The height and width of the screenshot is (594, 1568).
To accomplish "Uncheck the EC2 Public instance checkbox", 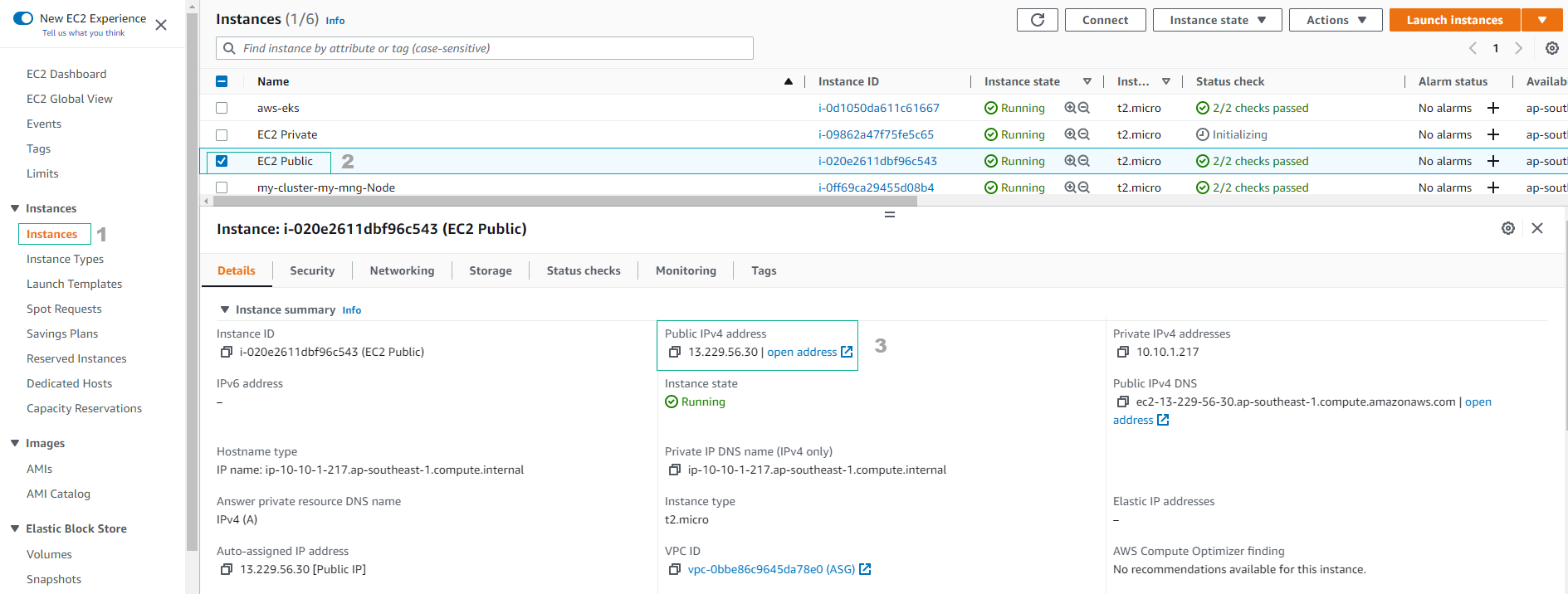I will pyautogui.click(x=222, y=161).
